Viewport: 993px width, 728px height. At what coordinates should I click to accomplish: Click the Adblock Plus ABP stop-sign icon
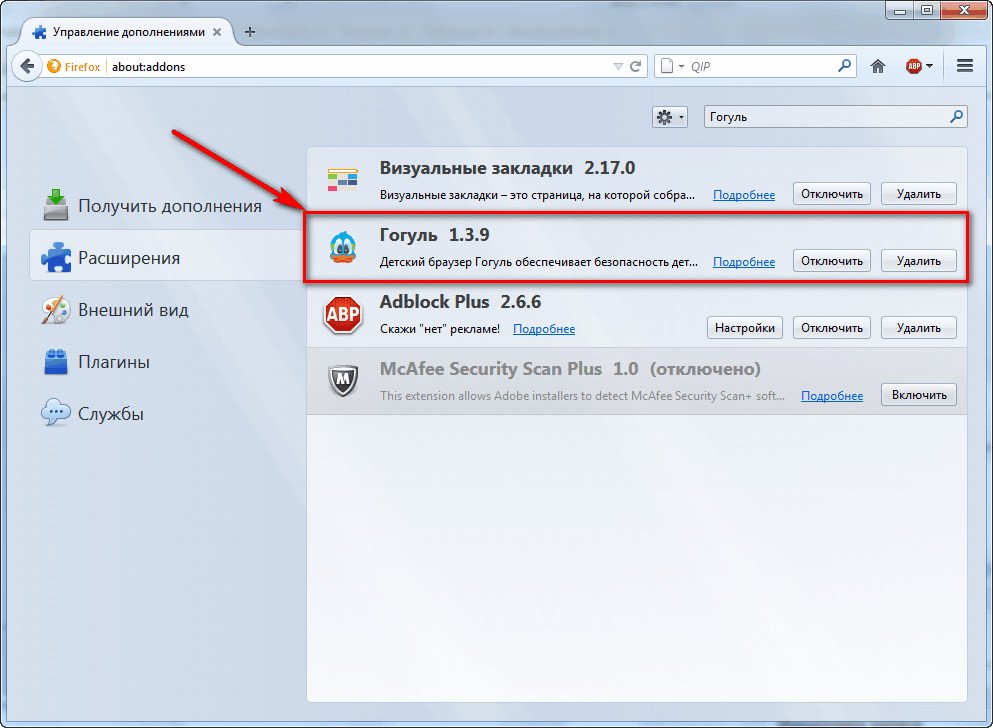tap(343, 314)
